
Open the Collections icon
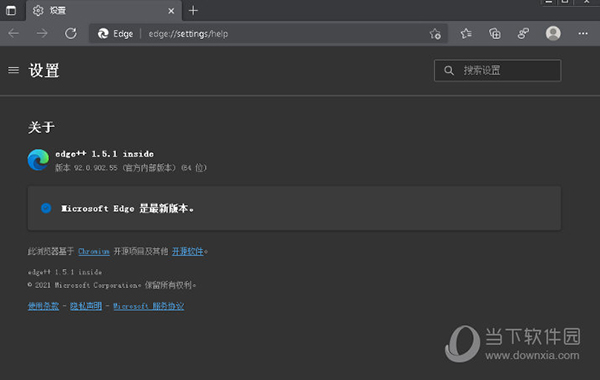tap(495, 34)
